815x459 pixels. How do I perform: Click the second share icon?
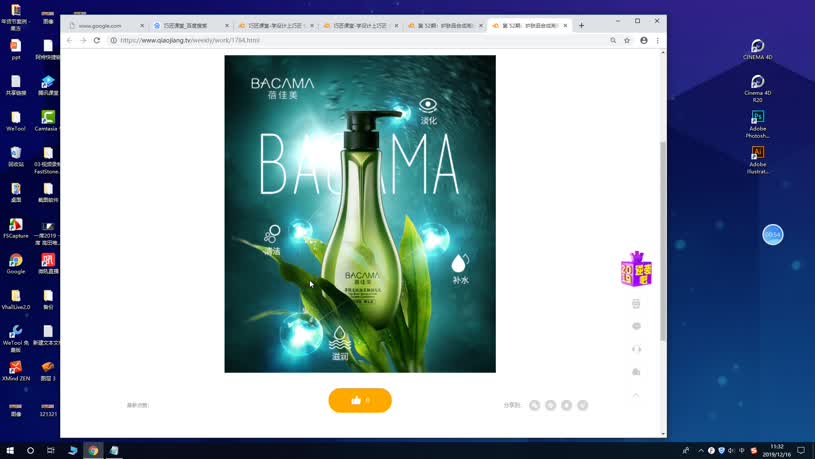click(x=550, y=405)
